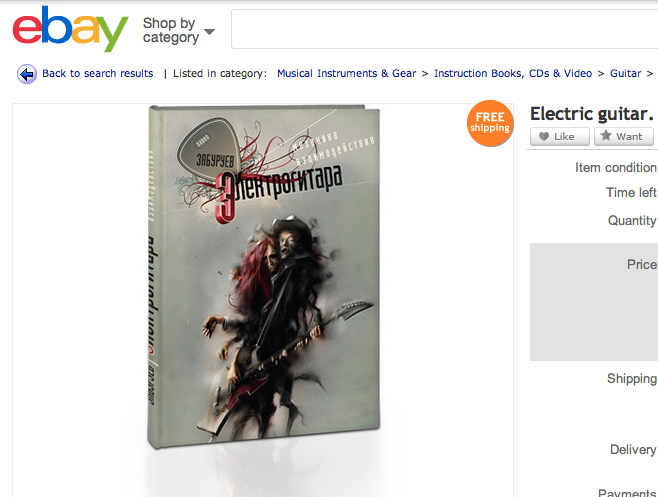The image size is (658, 497).
Task: Click the orange FREE shipping badge
Action: 490,123
